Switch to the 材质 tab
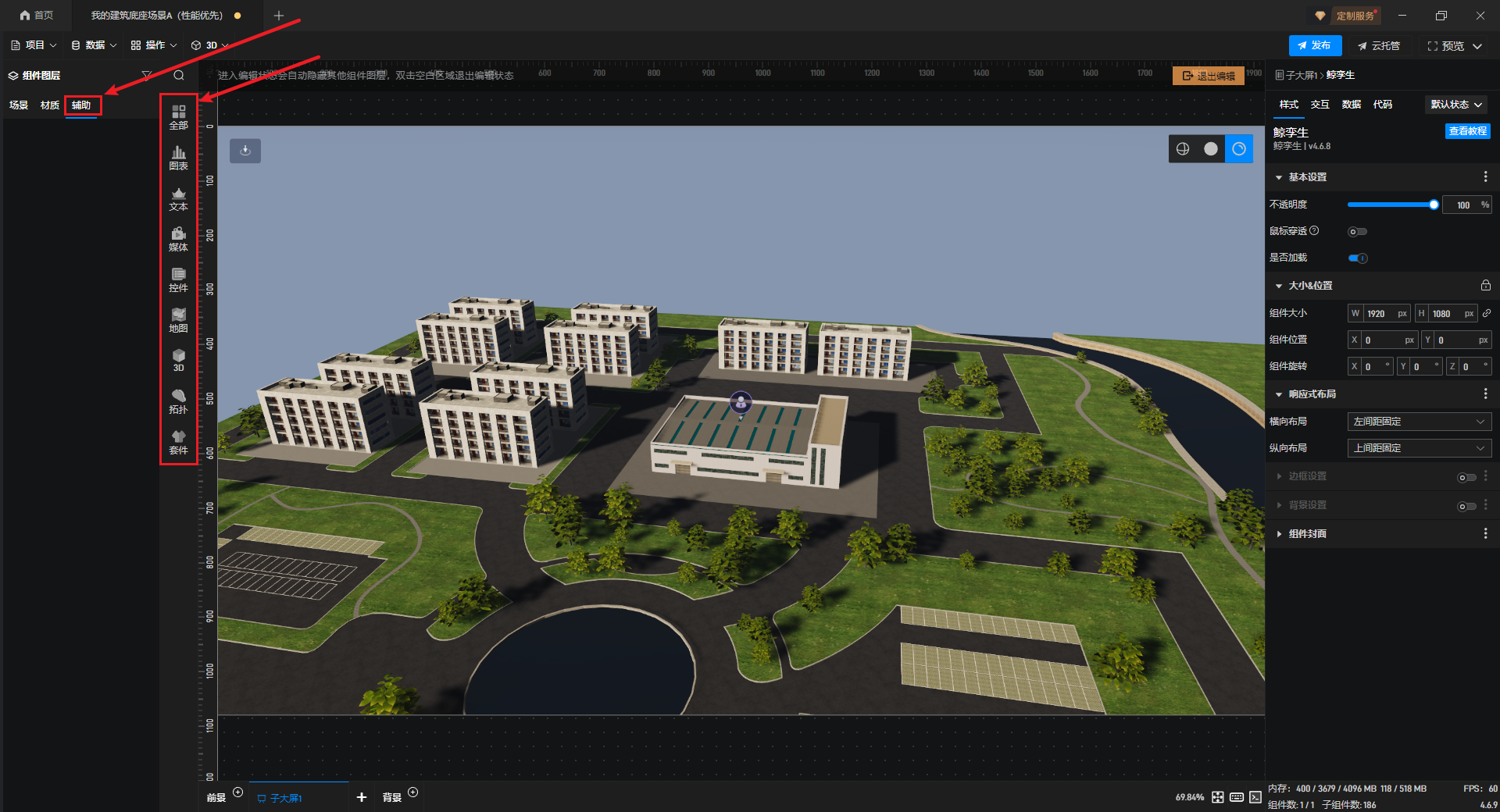 (49, 105)
